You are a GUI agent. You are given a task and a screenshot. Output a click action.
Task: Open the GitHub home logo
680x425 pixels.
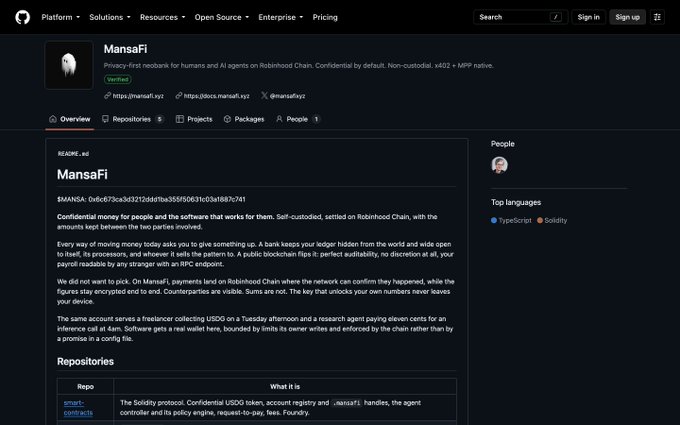pyautogui.click(x=23, y=17)
